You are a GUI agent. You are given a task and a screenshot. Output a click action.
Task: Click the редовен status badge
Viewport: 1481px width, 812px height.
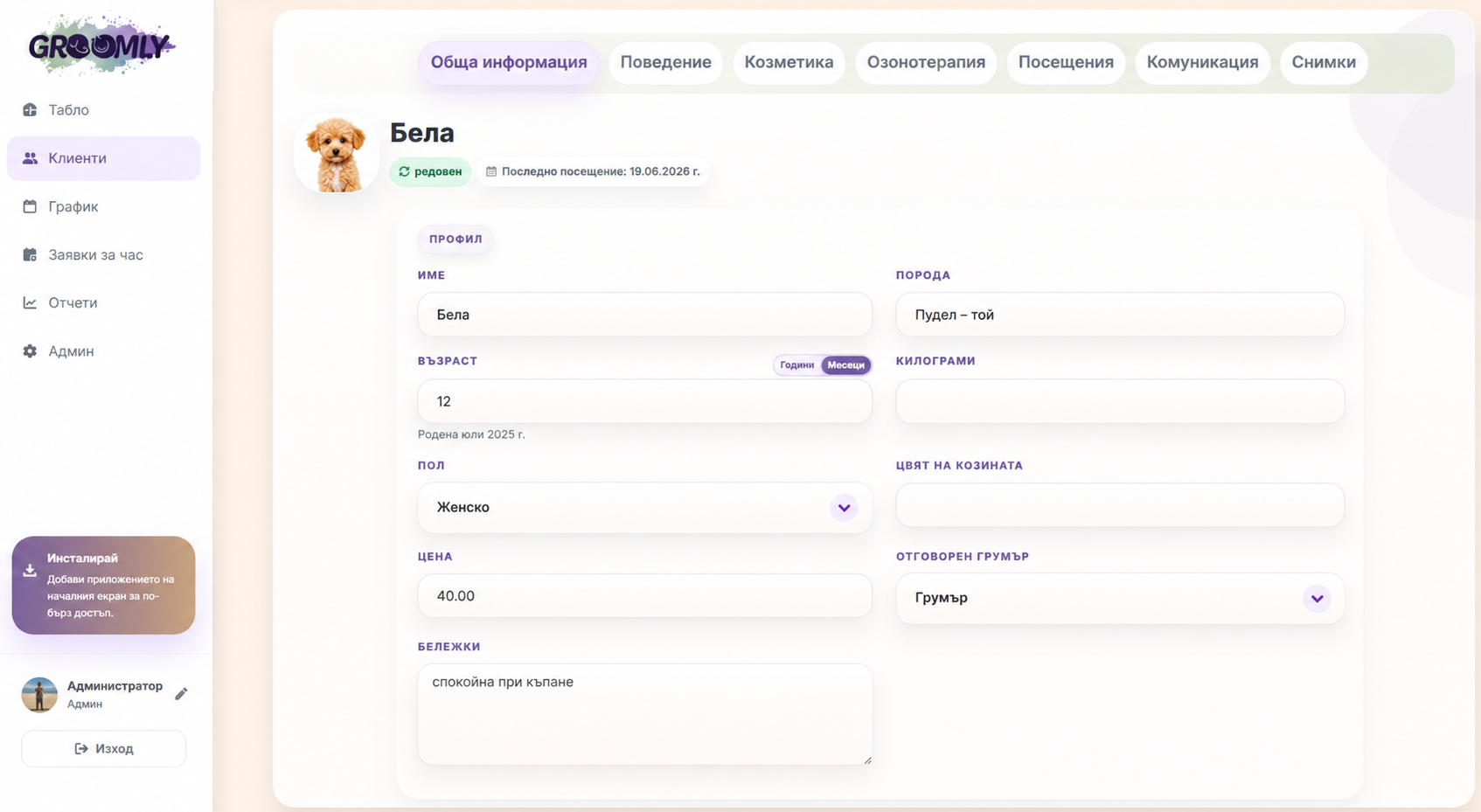click(x=430, y=171)
